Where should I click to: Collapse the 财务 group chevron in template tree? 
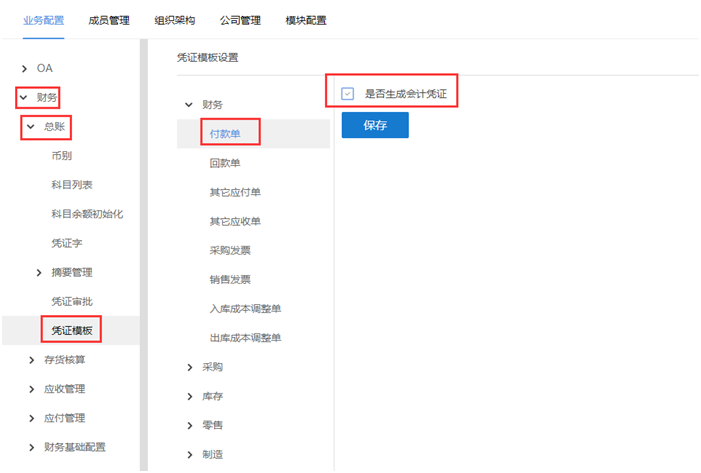[x=189, y=105]
